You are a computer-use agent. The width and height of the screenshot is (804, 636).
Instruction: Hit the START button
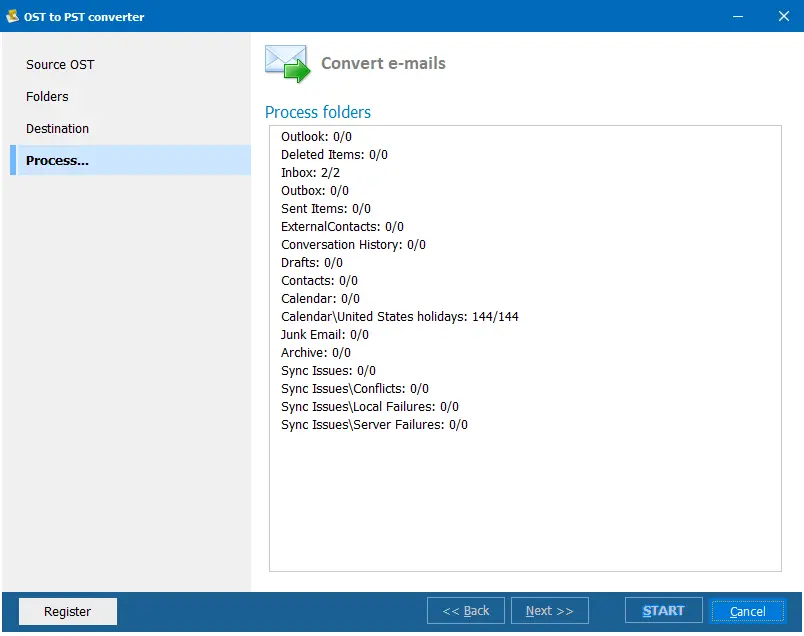(x=663, y=611)
